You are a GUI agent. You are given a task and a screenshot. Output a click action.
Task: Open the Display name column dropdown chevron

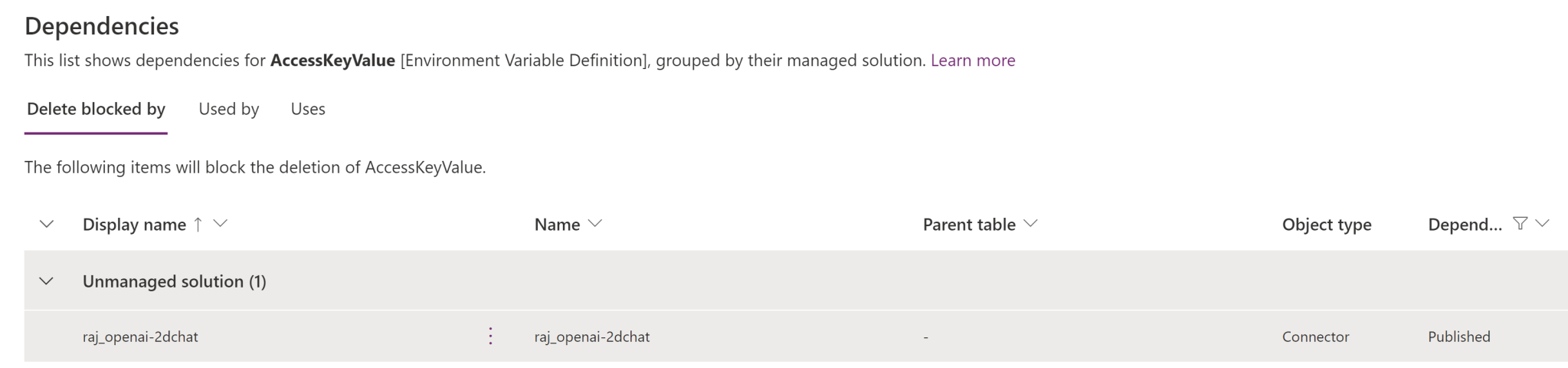click(x=221, y=224)
